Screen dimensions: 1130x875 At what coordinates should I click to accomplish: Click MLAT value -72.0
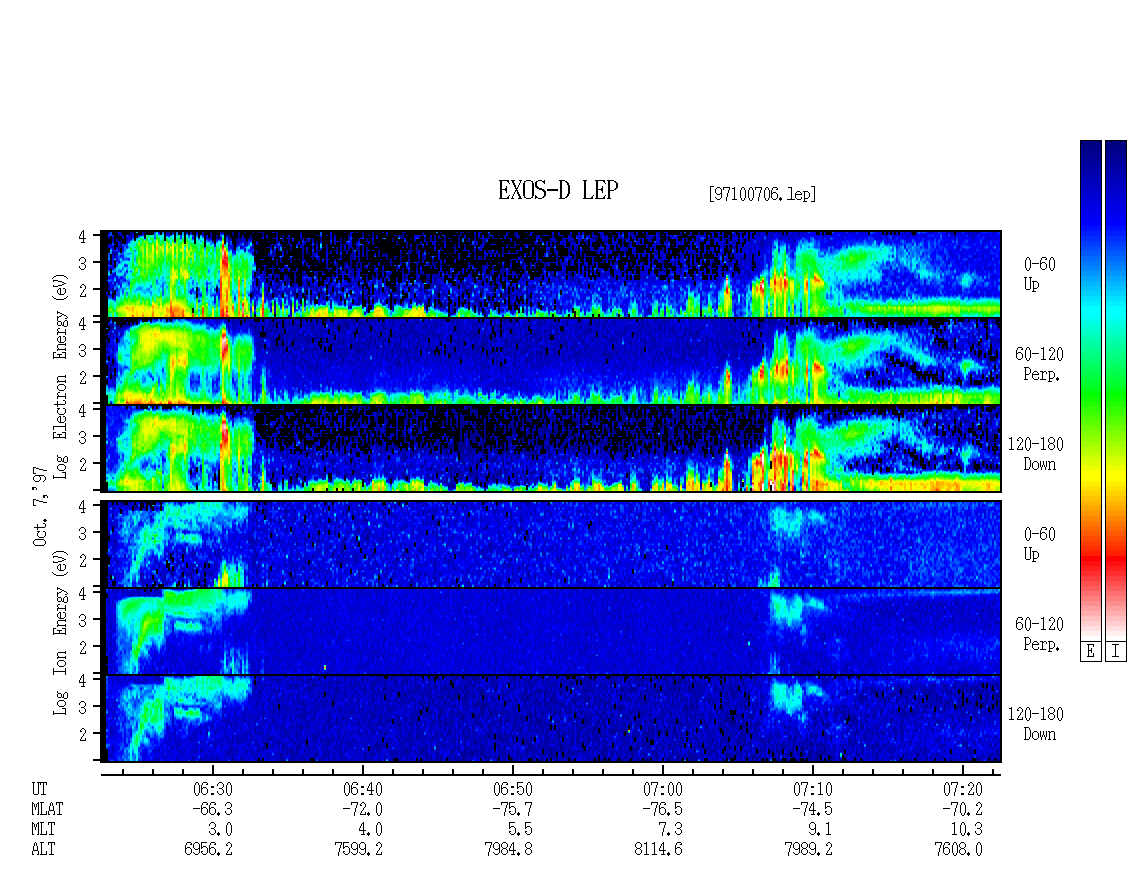click(362, 809)
